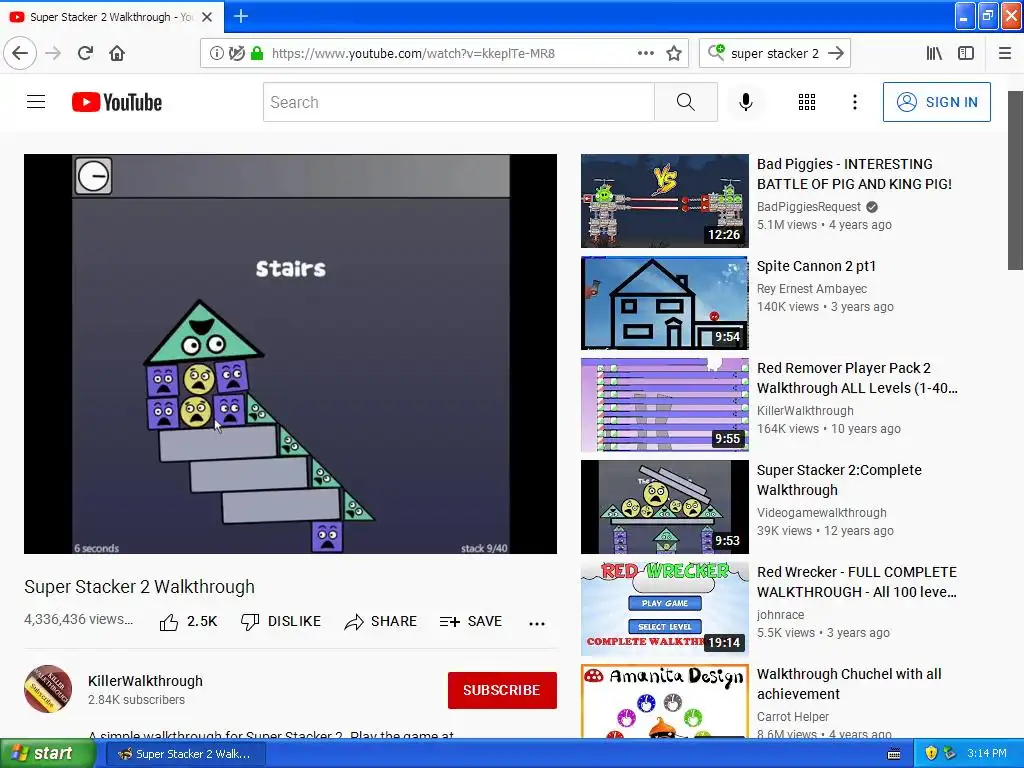This screenshot has width=1024, height=768.
Task: Open Red Remover Player Pack 2 title
Action: (x=857, y=378)
